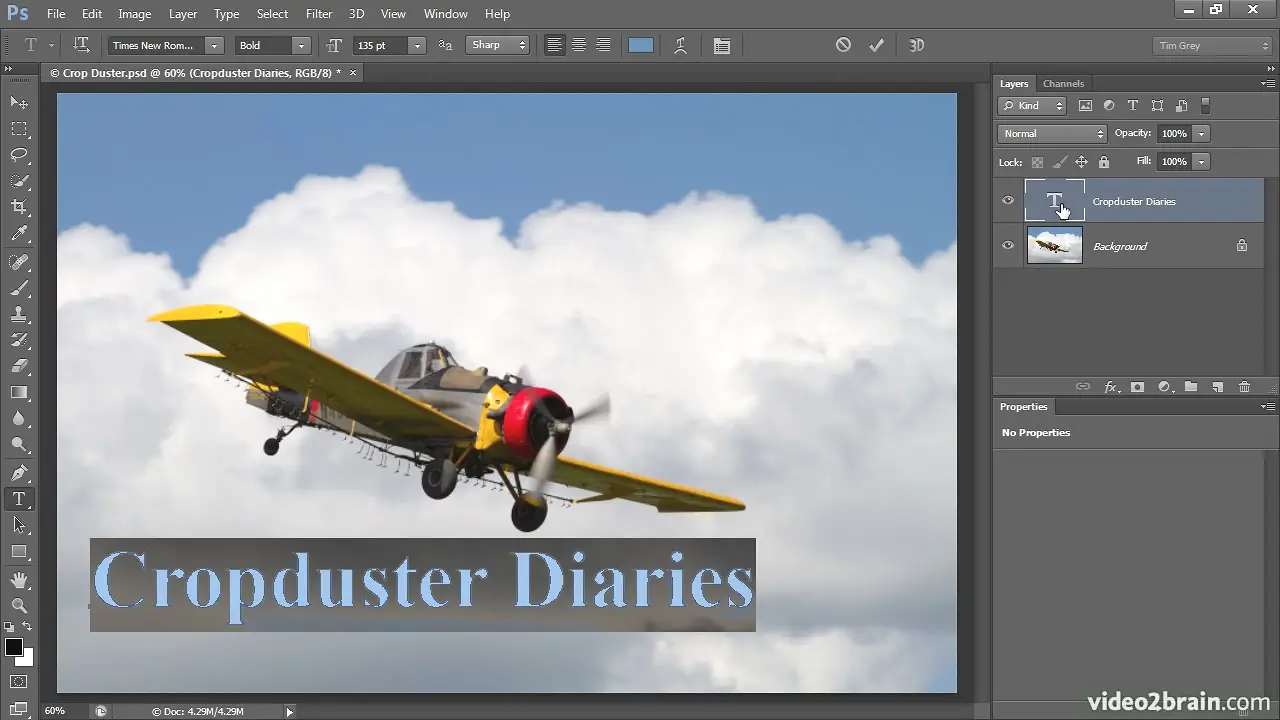
Task: Select the Rectangular Marquee tool
Action: (19, 129)
